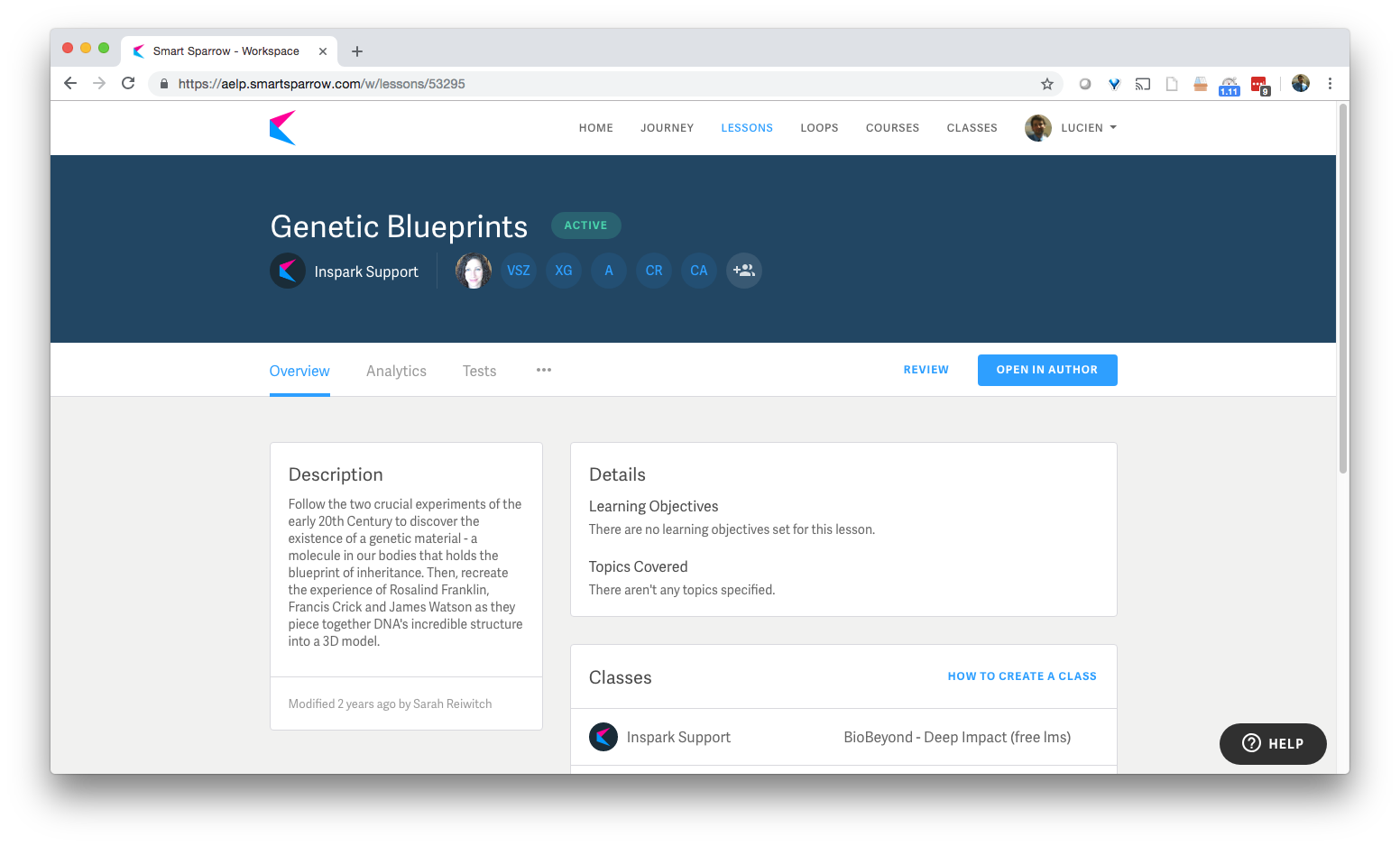This screenshot has height=846, width=1400.
Task: Switch to the Analytics tab
Action: (396, 371)
